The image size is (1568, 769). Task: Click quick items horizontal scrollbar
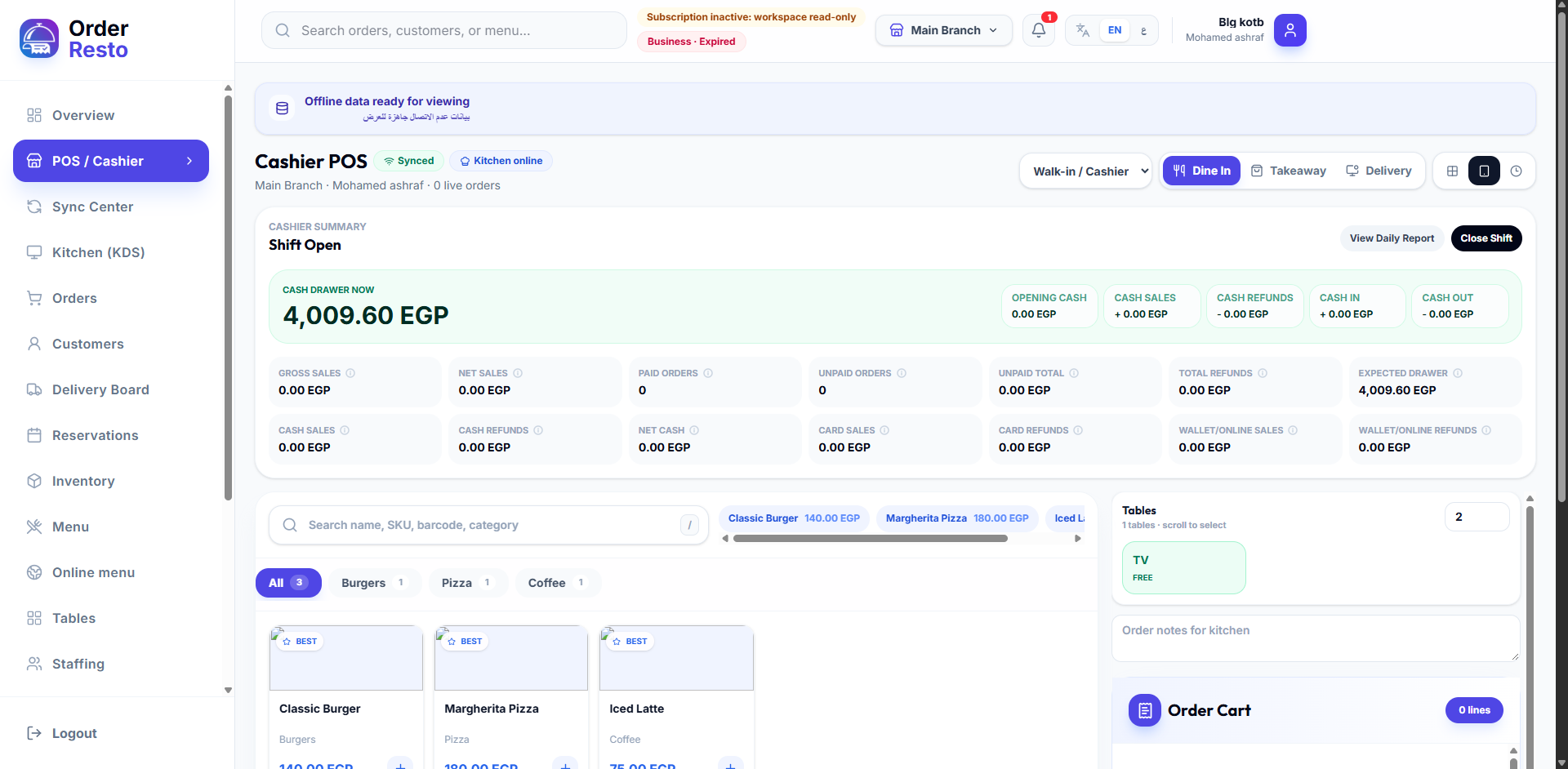[x=871, y=539]
